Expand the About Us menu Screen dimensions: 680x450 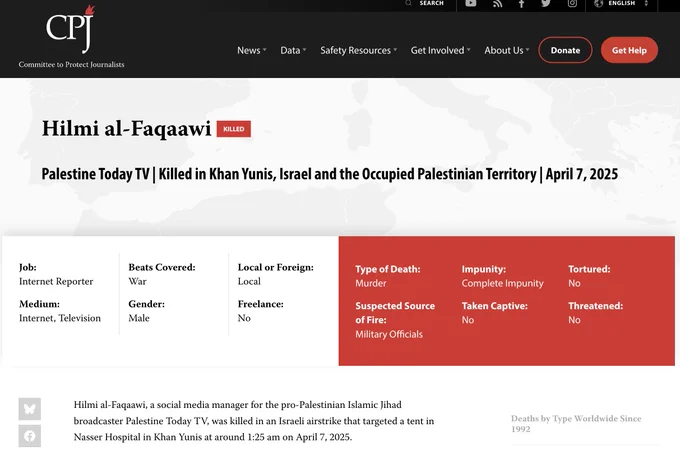507,50
